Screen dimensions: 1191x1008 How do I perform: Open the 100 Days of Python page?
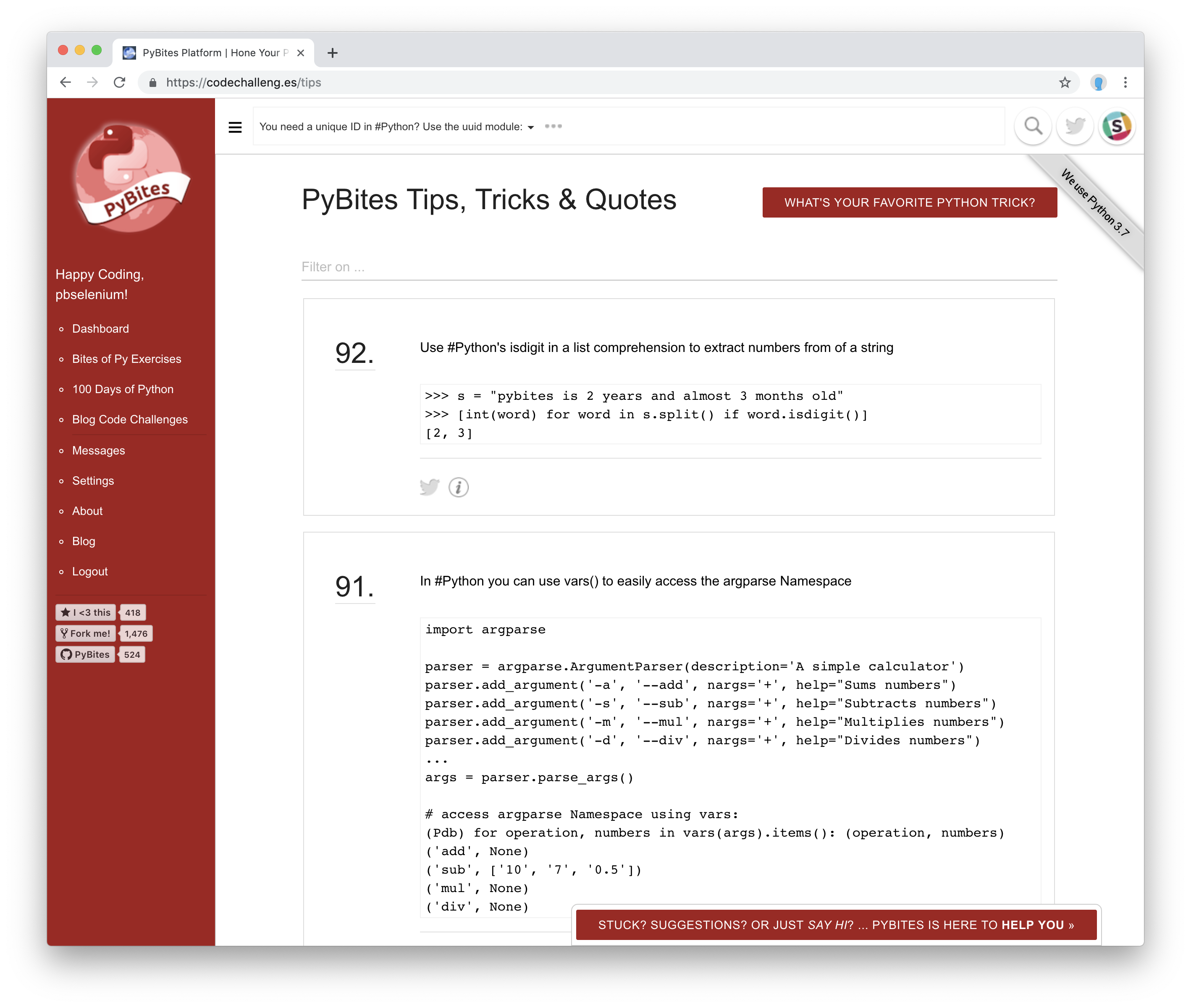(x=123, y=389)
